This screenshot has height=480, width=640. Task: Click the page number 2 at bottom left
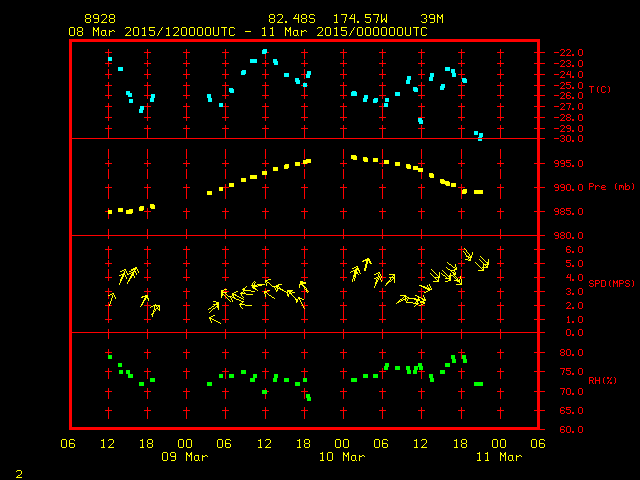click(x=18, y=471)
